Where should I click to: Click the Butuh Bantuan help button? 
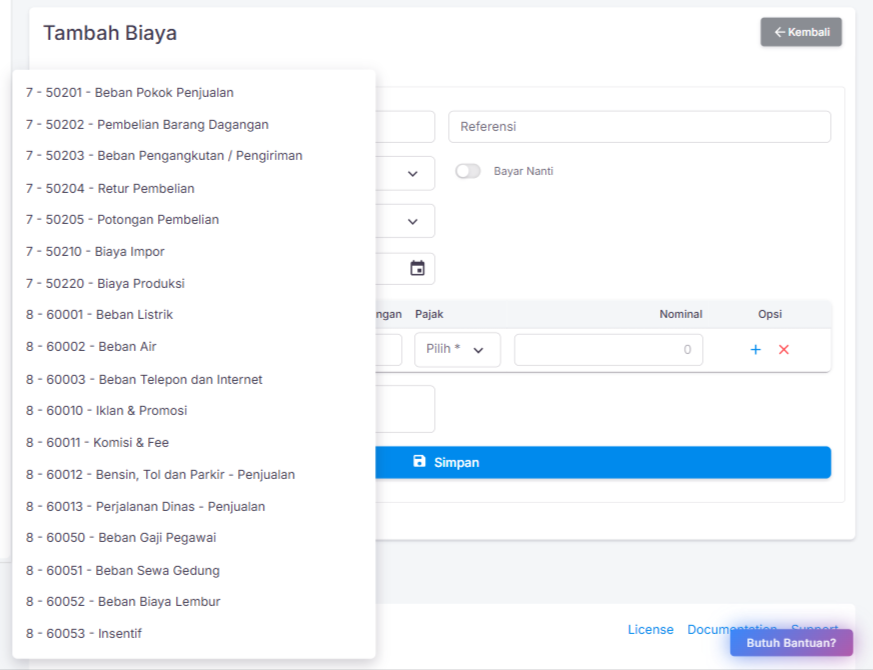[x=790, y=643]
